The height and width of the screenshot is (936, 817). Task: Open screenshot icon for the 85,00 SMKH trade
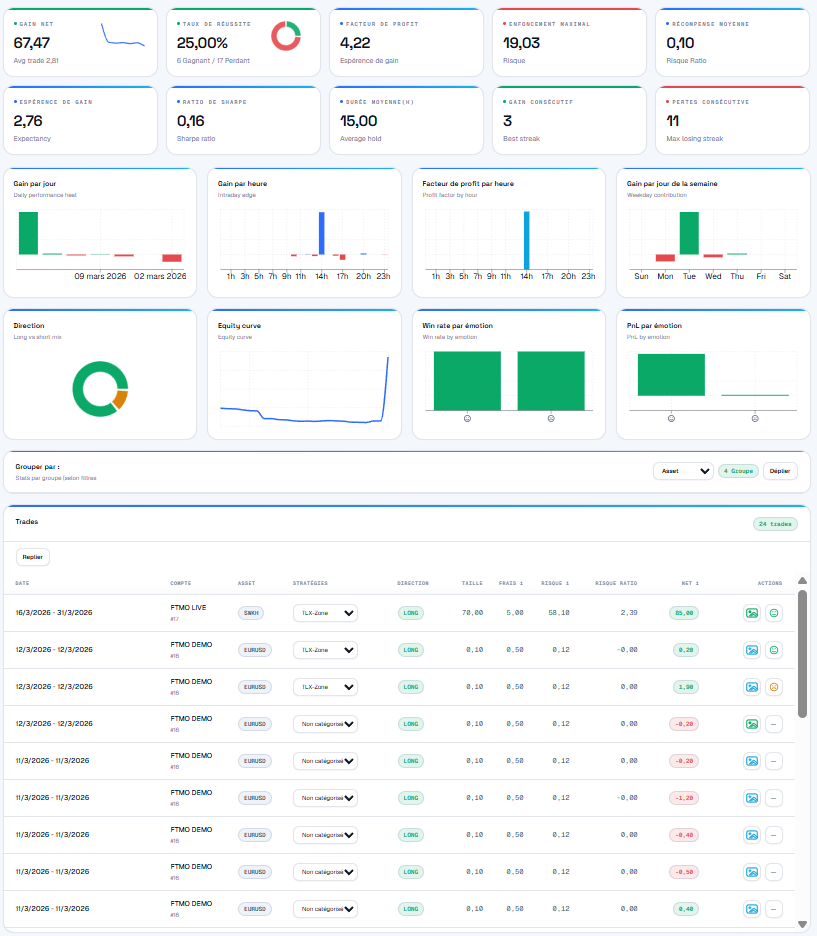(752, 613)
